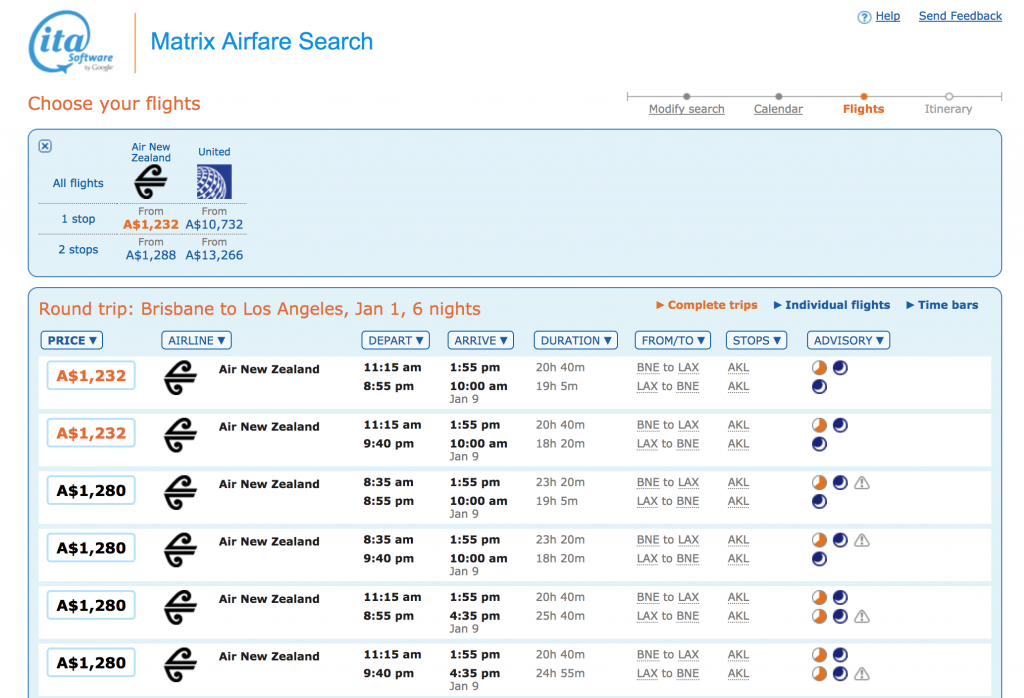Close the airline price matrix with the X icon
This screenshot has width=1024, height=698.
45,146
